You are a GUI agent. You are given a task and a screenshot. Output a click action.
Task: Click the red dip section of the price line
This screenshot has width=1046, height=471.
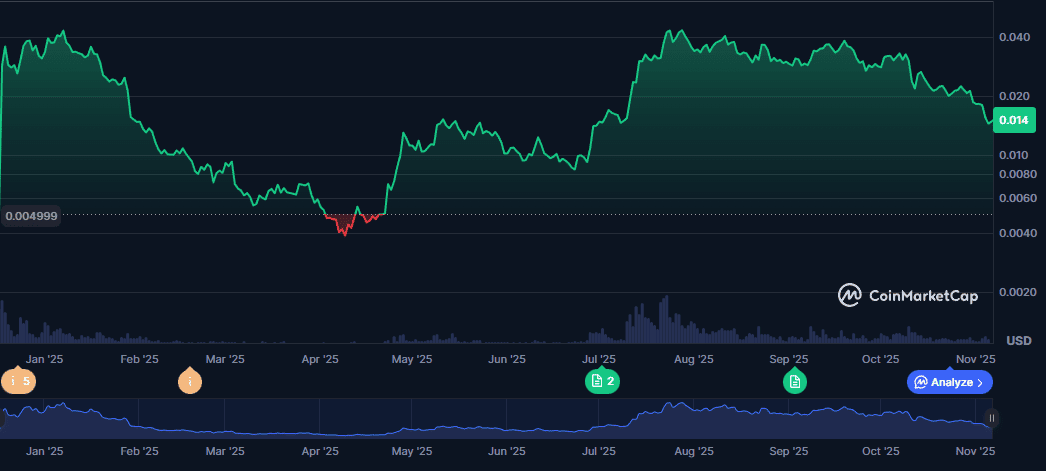click(344, 226)
